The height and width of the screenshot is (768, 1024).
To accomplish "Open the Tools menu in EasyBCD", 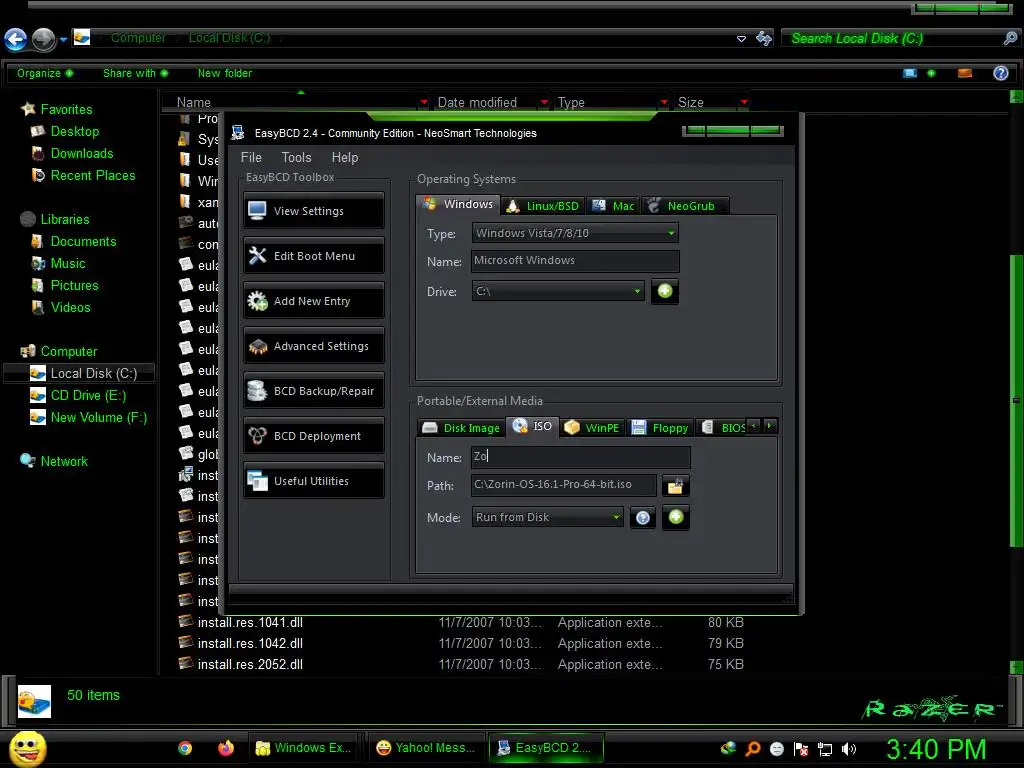I will point(296,157).
